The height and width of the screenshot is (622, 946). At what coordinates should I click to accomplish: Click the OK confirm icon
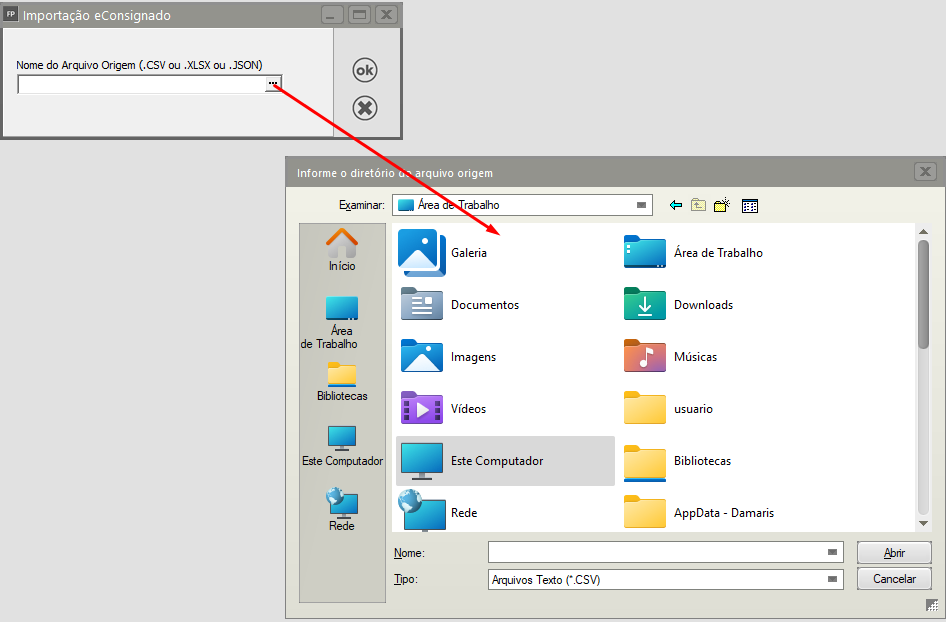tap(365, 70)
